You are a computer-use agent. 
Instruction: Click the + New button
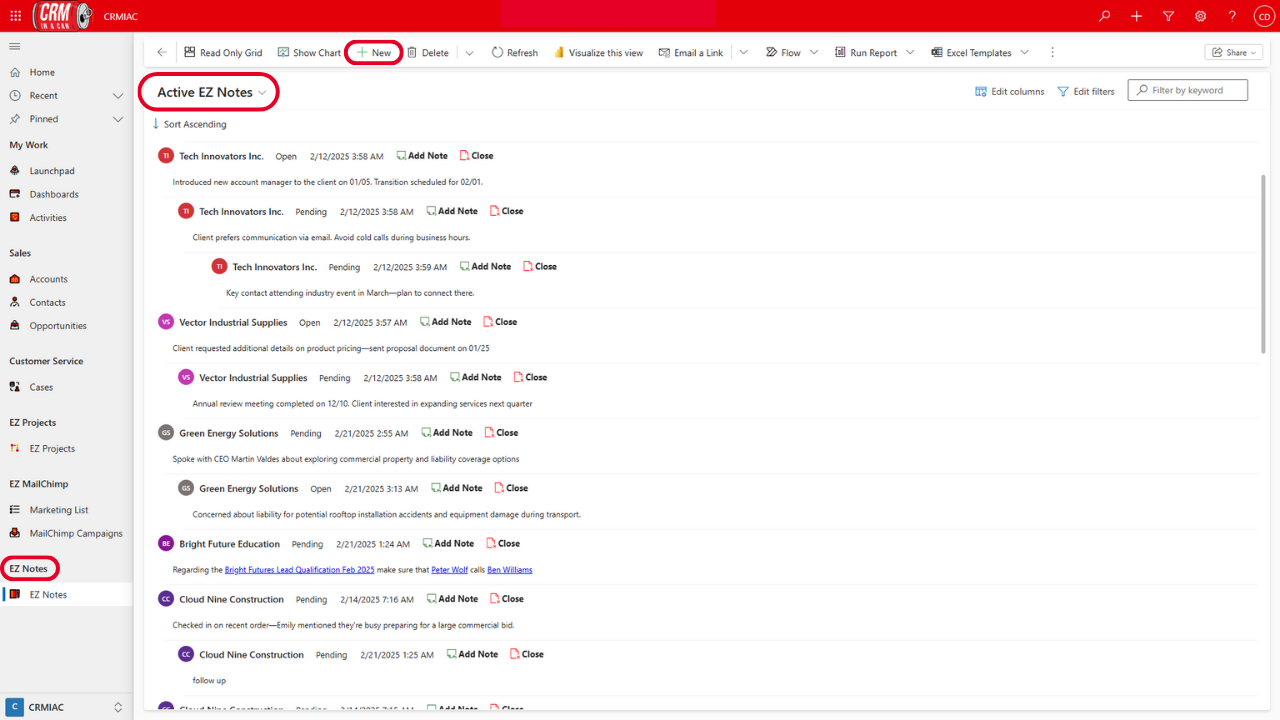tap(374, 53)
